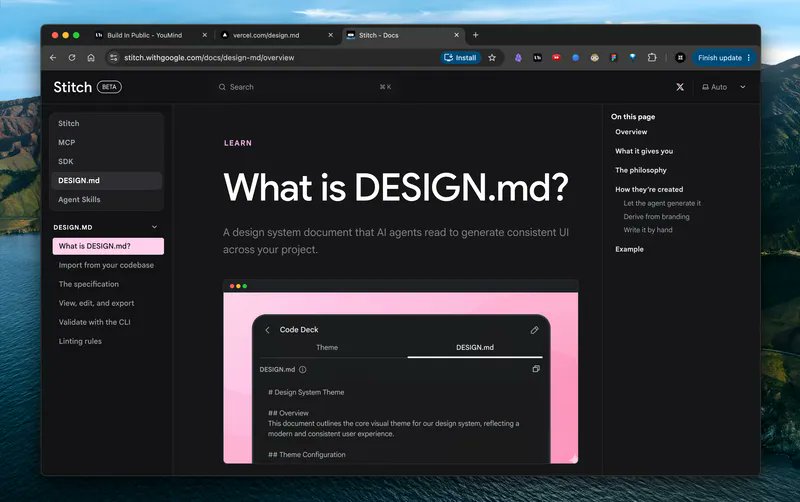Open the MCP docs section
The height and width of the screenshot is (502, 800).
107,142
